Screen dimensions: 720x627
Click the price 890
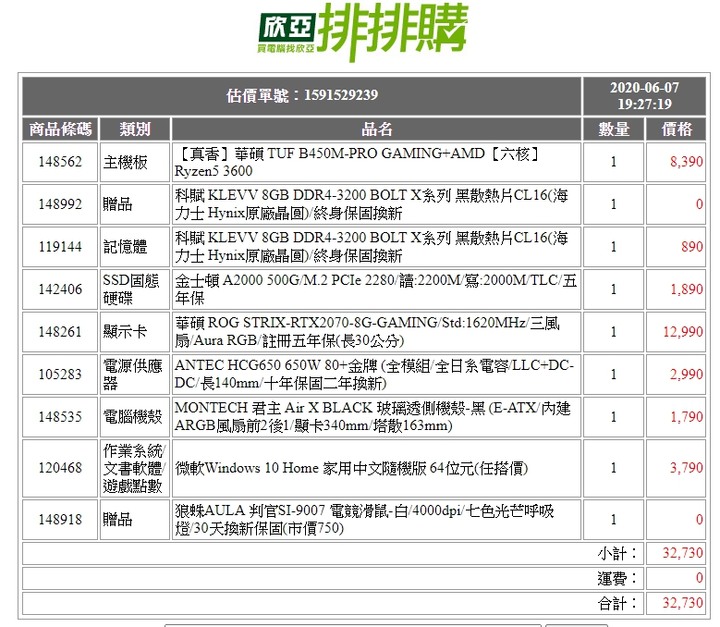point(692,247)
